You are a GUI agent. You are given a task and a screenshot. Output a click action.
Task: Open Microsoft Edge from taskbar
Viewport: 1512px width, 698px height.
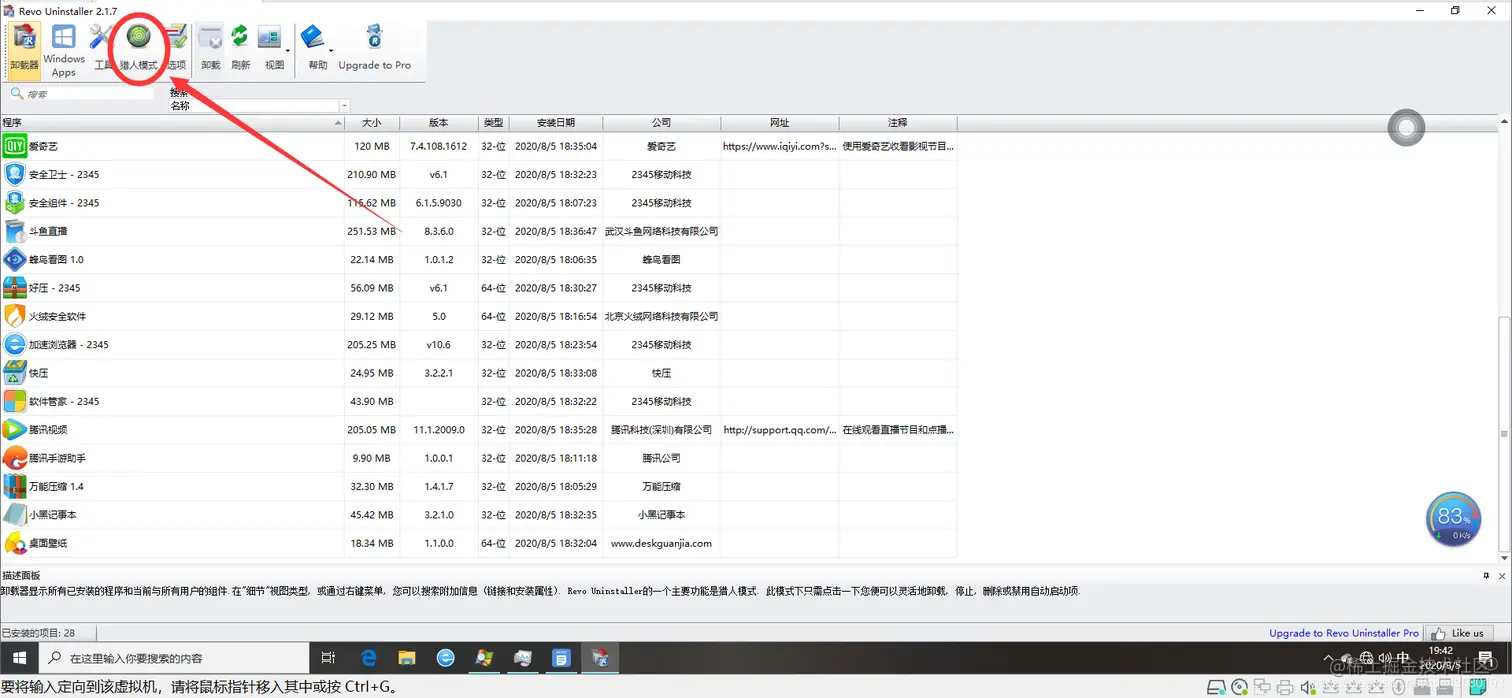point(368,657)
